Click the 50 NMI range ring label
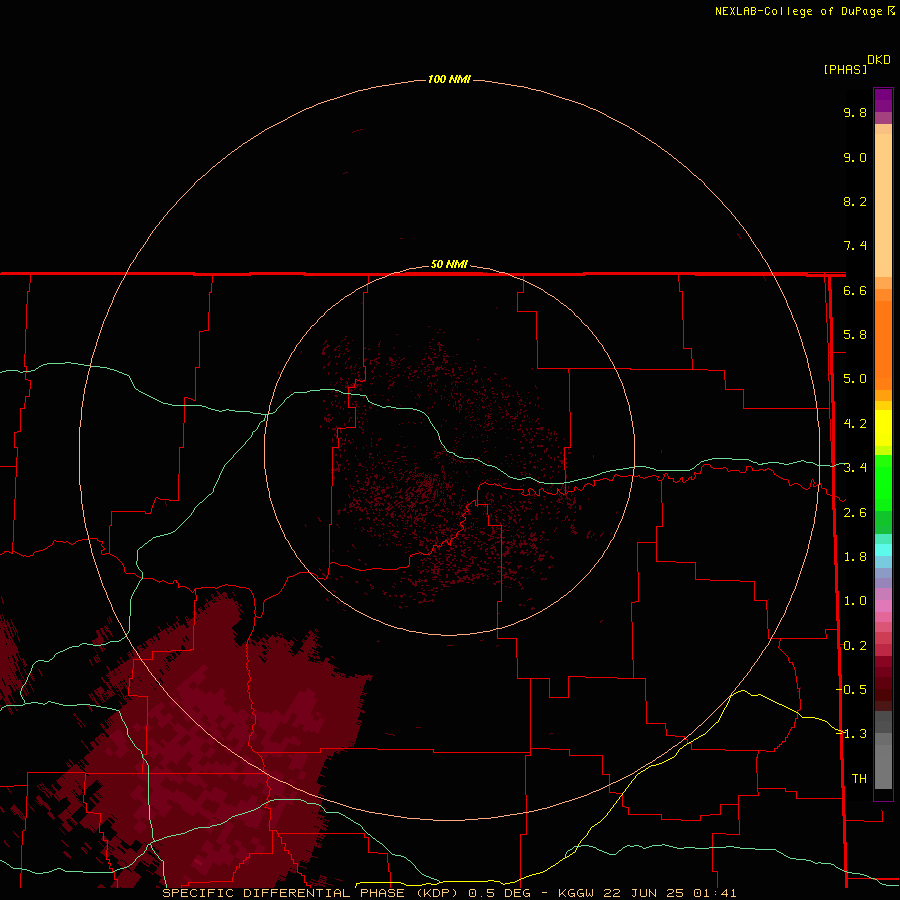This screenshot has height=900, width=900. pos(449,265)
